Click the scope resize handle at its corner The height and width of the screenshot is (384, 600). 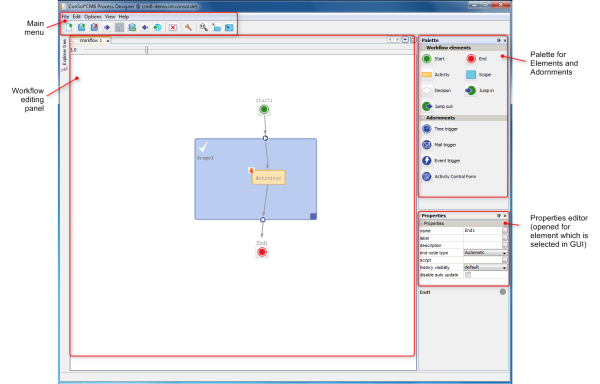(x=313, y=216)
